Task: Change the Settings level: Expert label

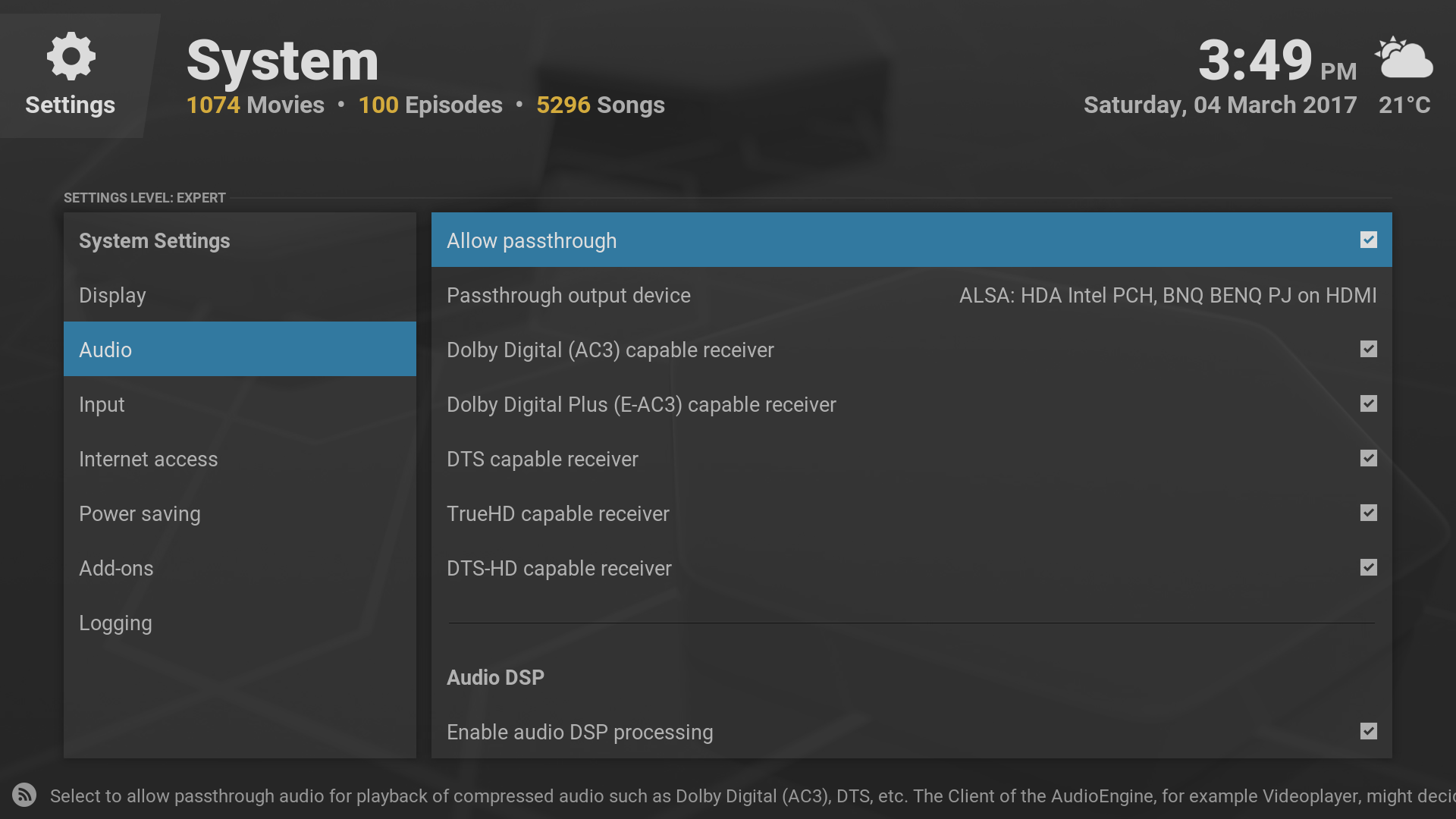Action: [145, 198]
